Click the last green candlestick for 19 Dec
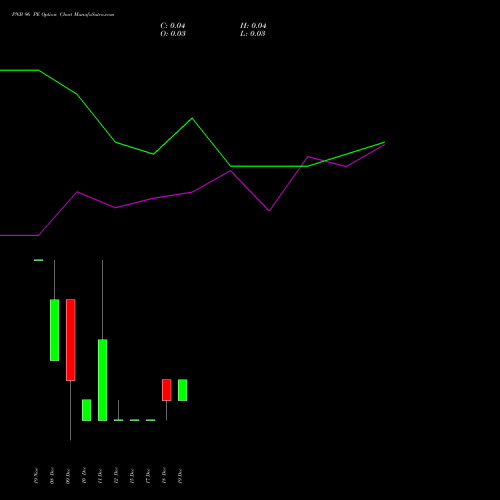Screen dimensions: 500x500 pos(183,390)
